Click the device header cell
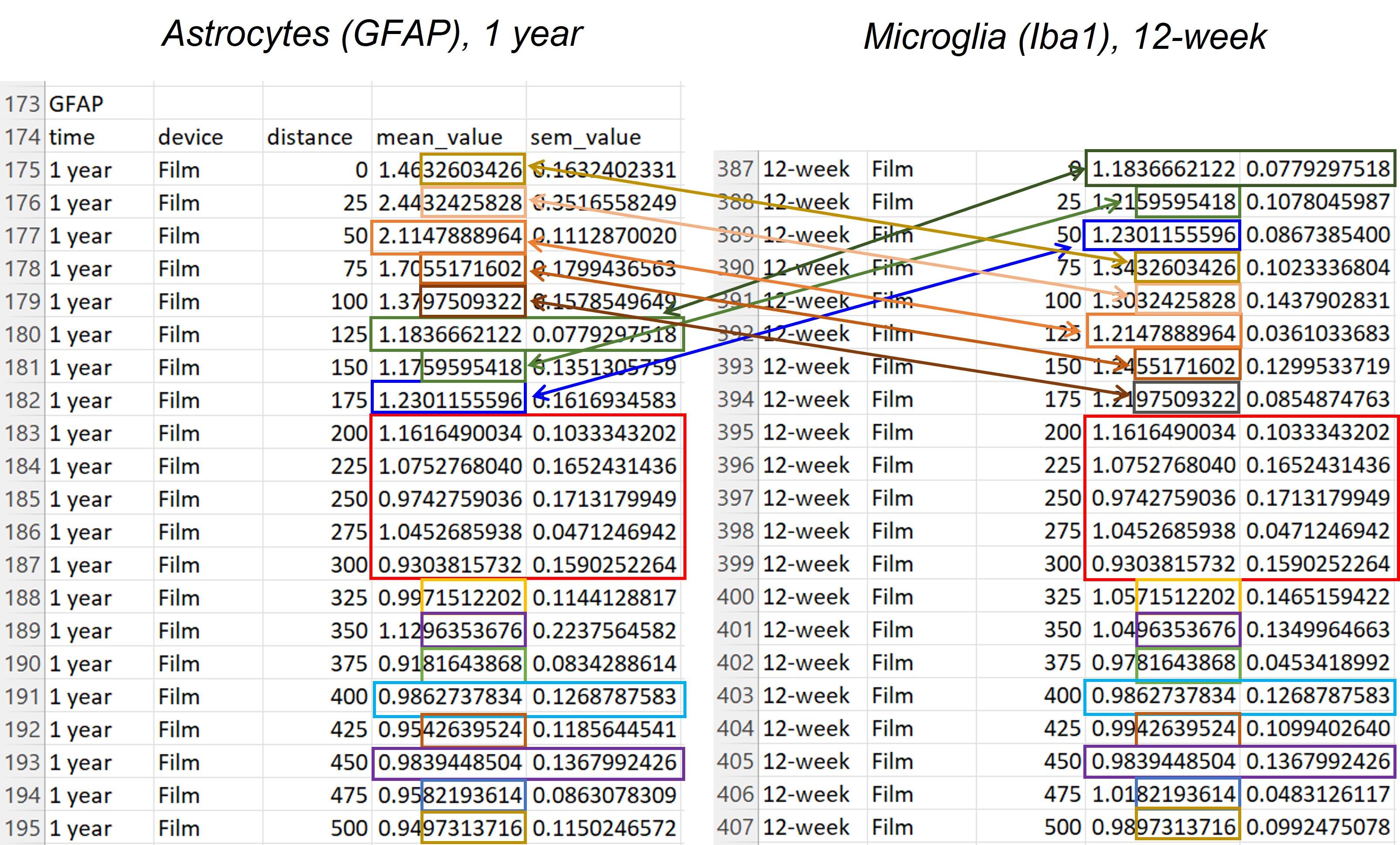The width and height of the screenshot is (1400, 845). [x=190, y=137]
